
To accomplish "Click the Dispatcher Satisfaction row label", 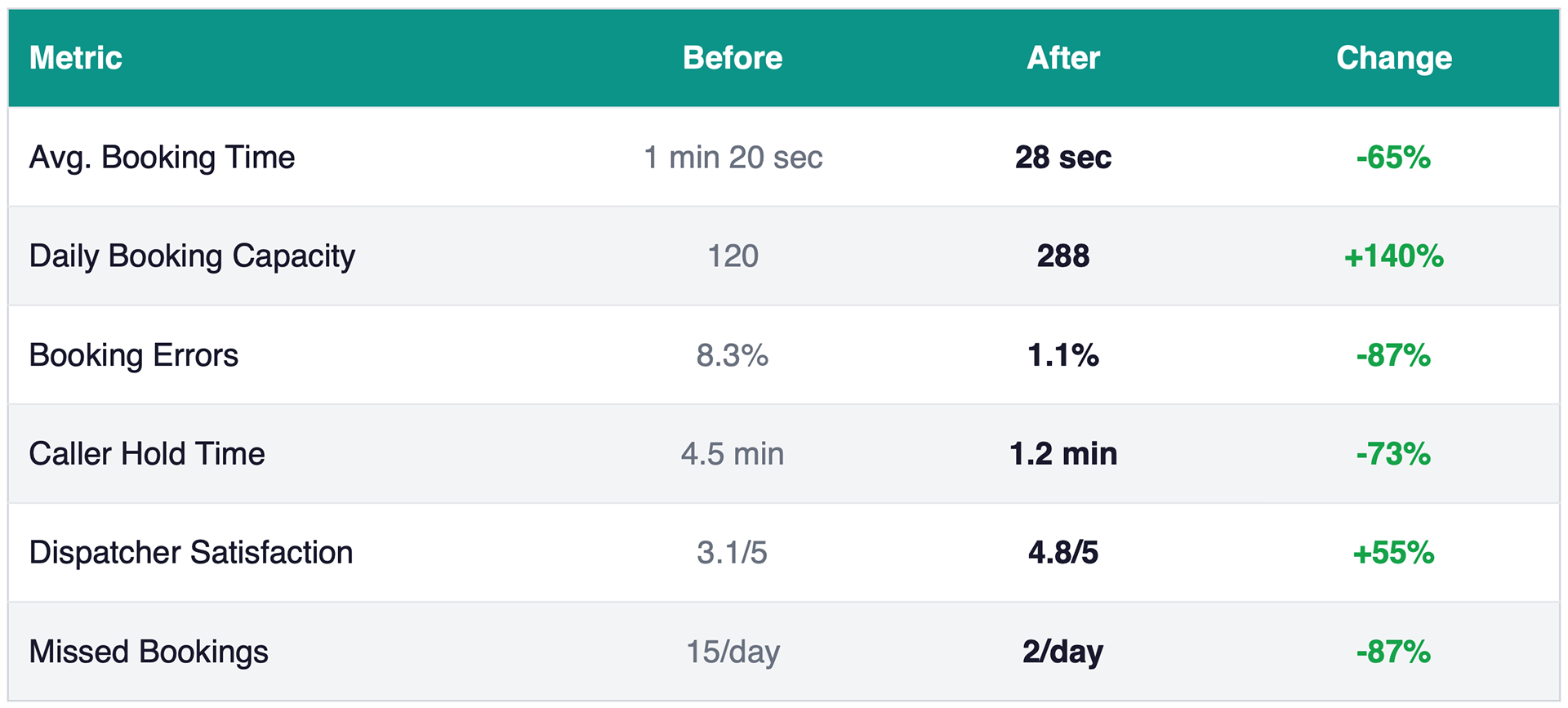I will 191,553.
